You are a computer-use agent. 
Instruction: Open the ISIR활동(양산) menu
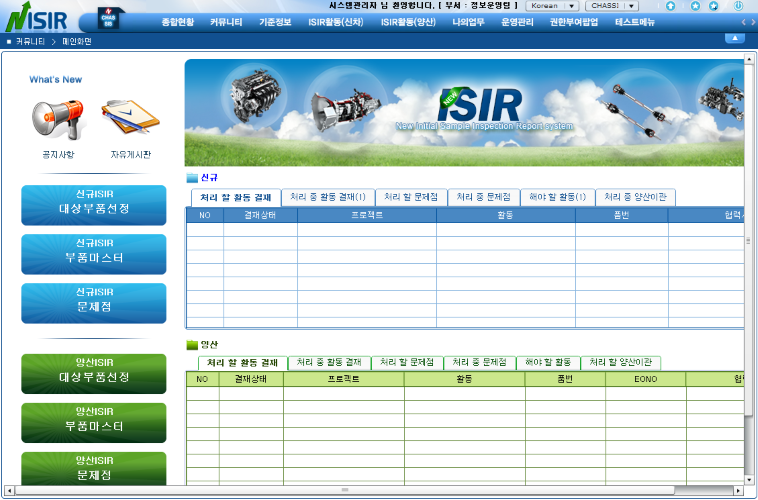408,22
